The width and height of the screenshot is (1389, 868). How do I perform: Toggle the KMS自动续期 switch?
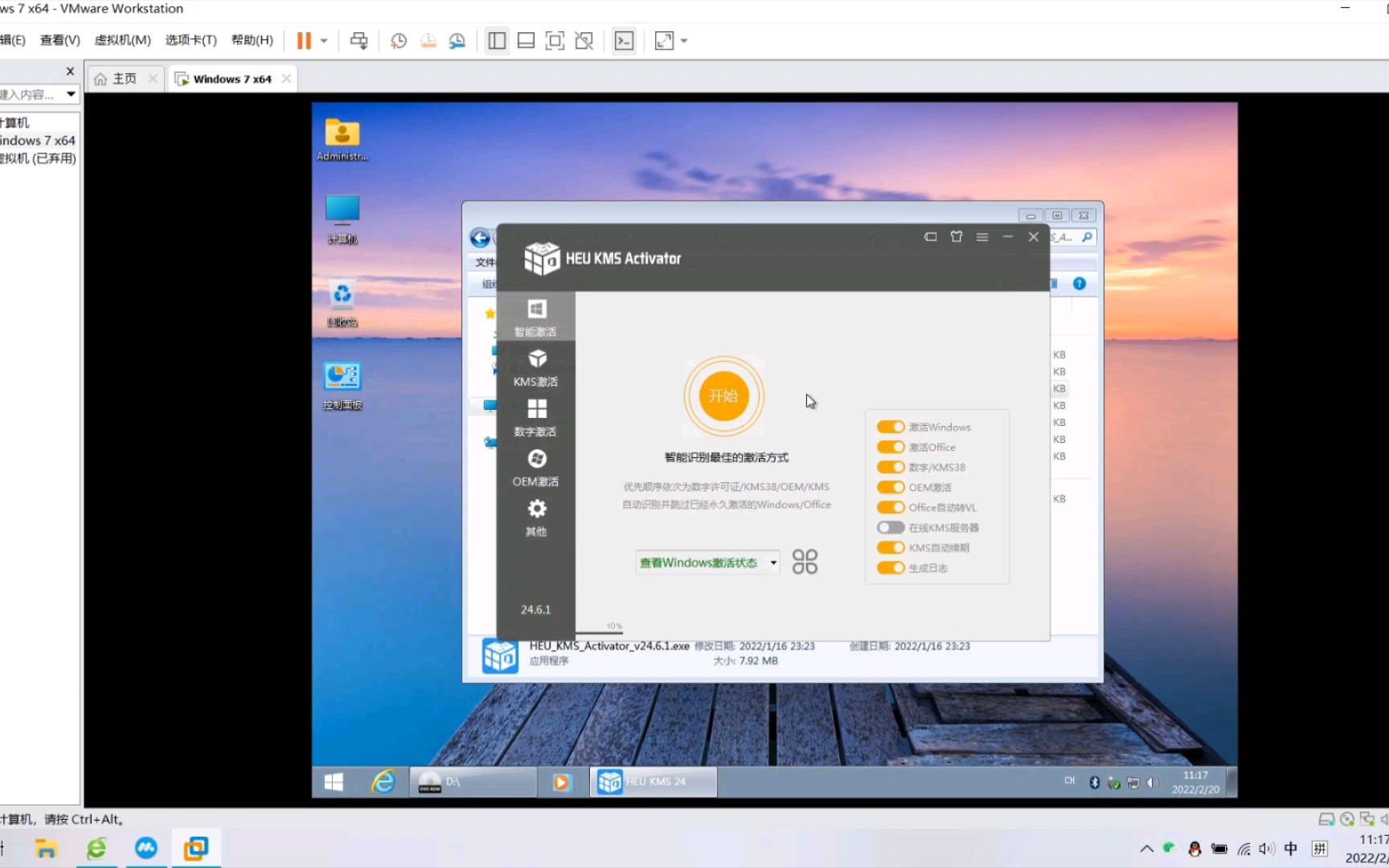890,547
